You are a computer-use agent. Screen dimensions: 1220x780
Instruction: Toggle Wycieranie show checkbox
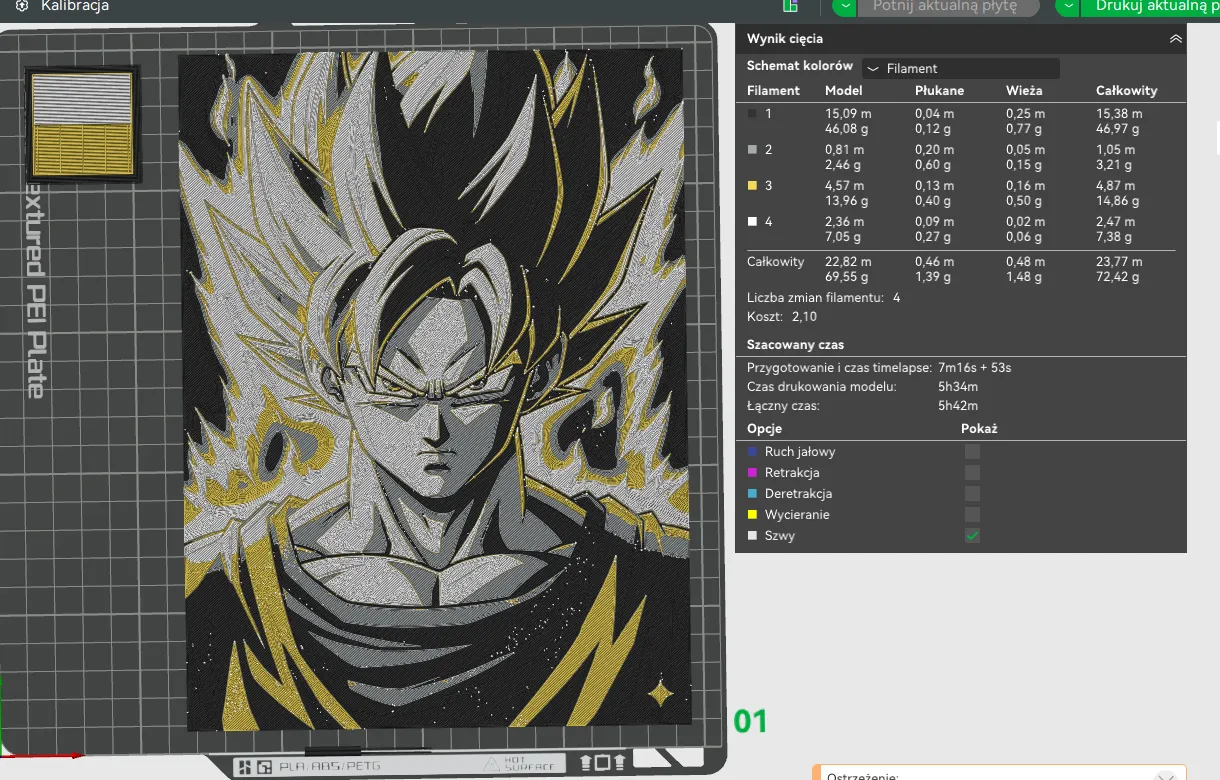click(972, 515)
